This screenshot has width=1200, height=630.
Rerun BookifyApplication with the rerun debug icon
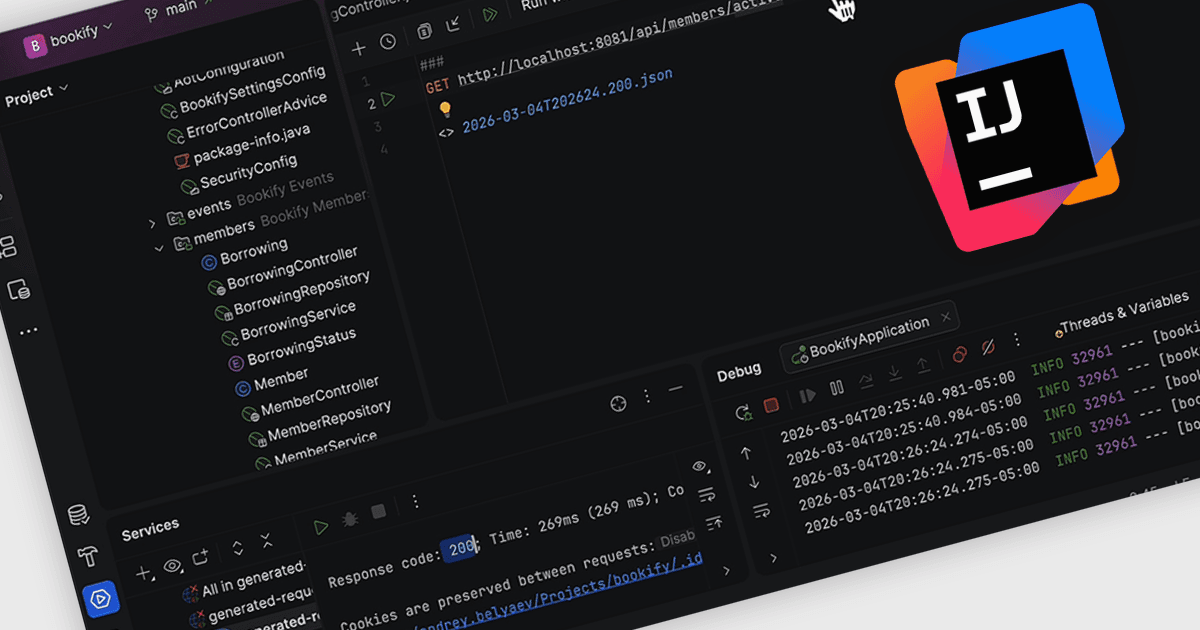coord(742,412)
